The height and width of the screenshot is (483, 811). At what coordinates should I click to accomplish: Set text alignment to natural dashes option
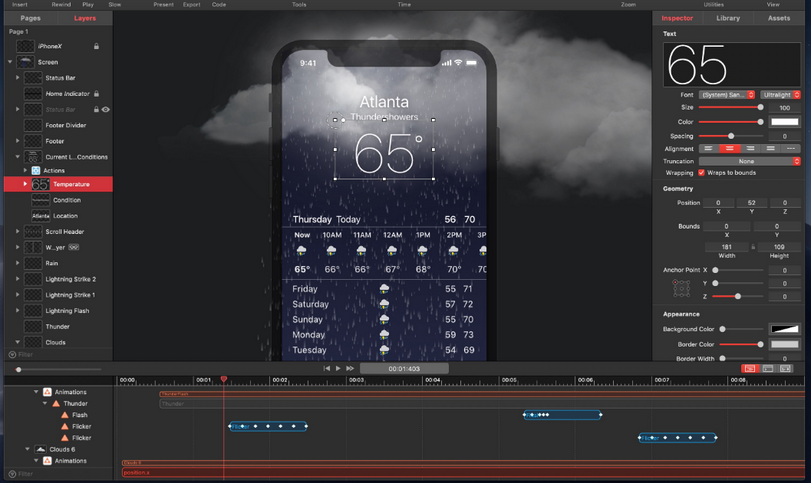click(790, 148)
